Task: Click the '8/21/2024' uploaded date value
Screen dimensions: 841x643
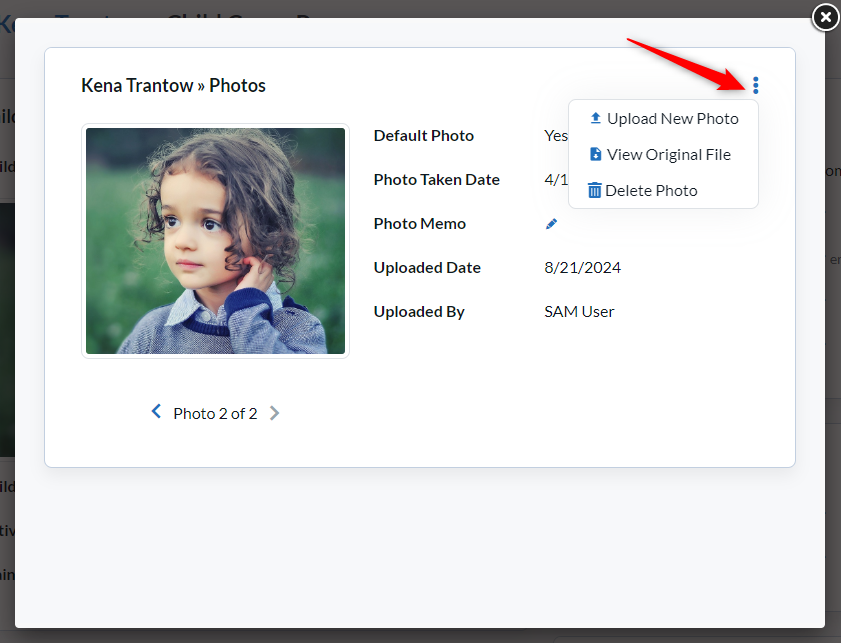Action: point(582,268)
